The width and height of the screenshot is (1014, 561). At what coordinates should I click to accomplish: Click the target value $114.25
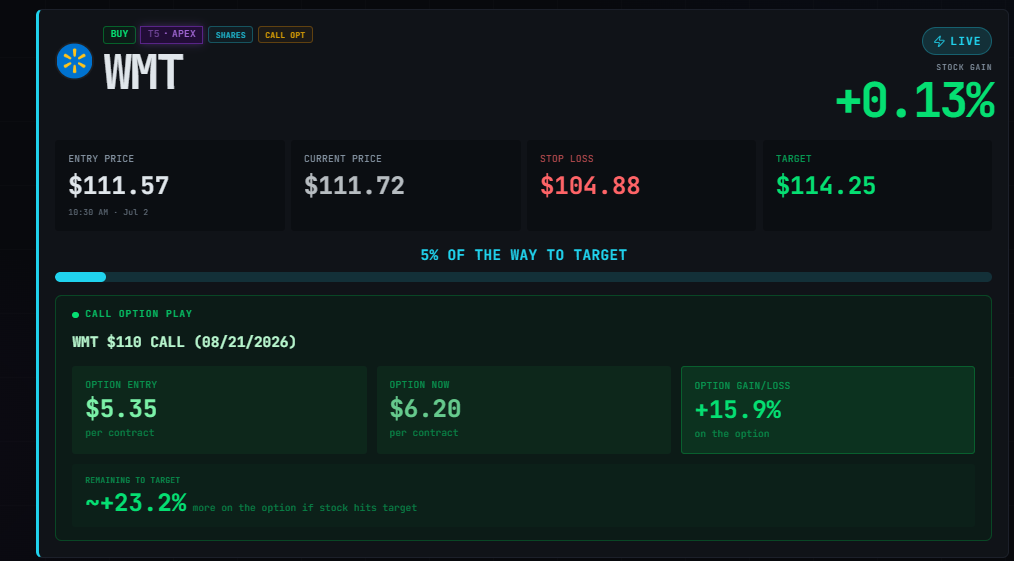tap(826, 186)
